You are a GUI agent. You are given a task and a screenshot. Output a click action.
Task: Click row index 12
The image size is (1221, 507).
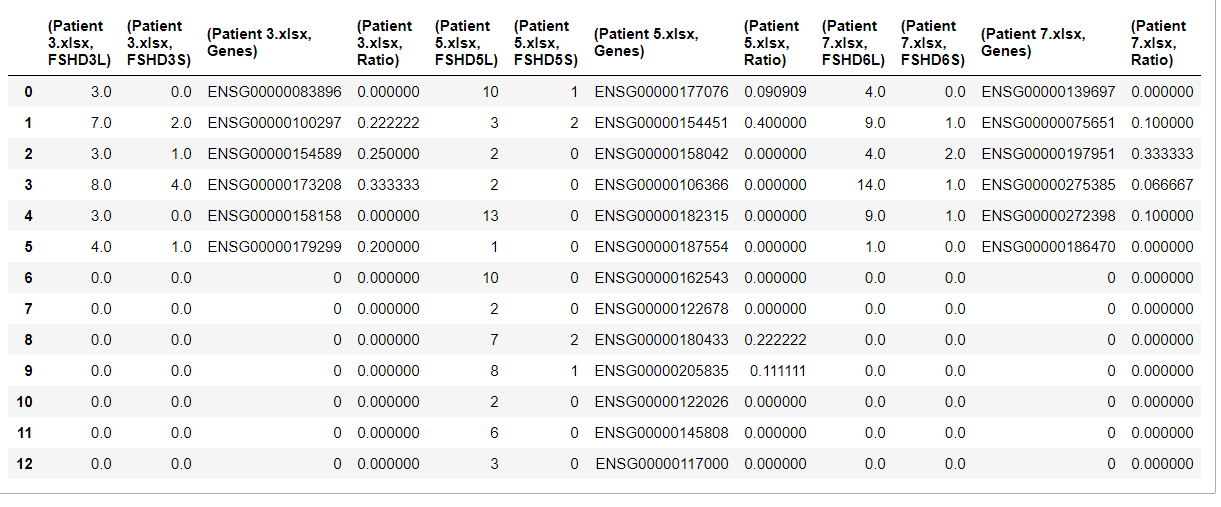(25, 464)
